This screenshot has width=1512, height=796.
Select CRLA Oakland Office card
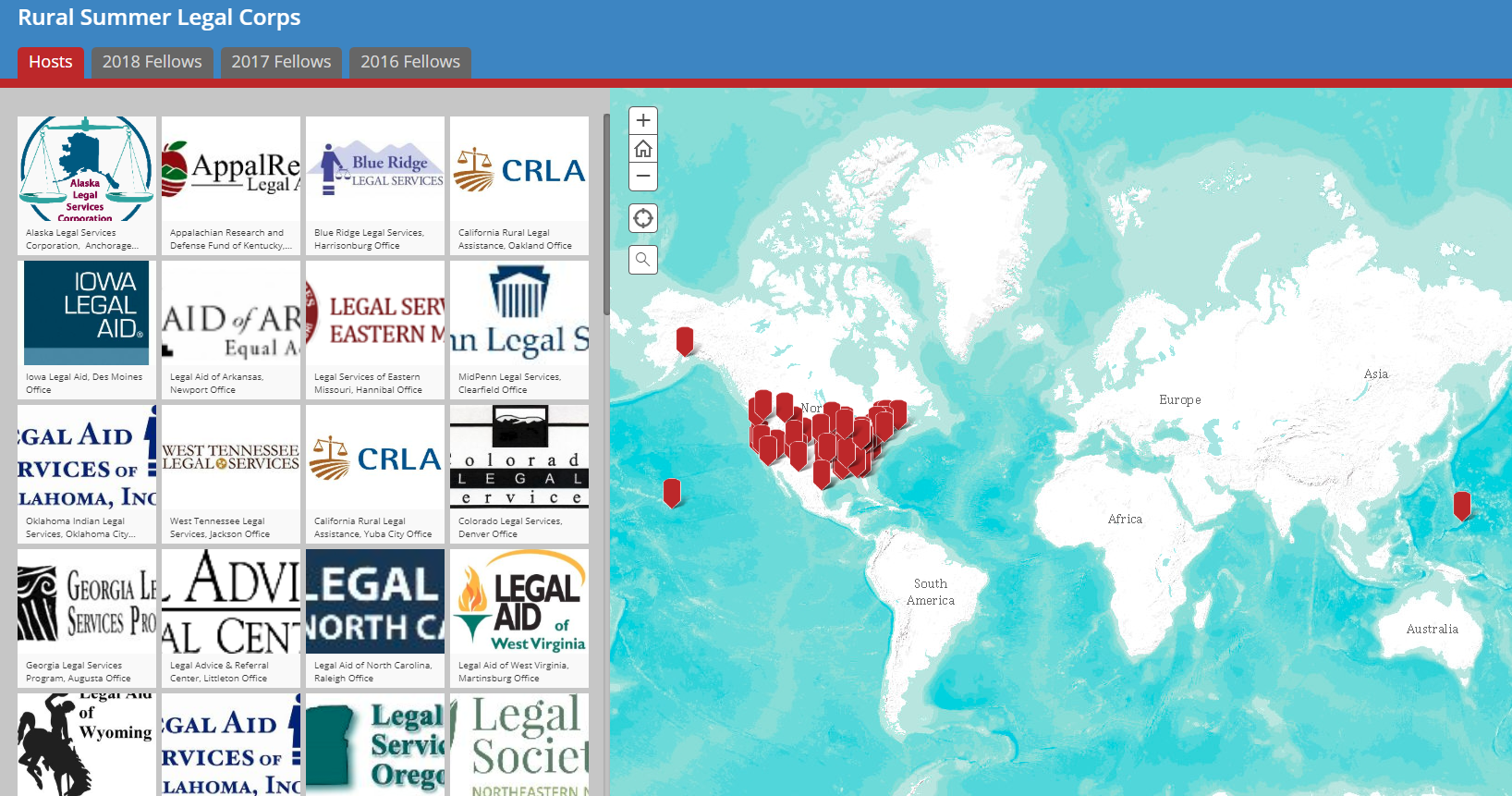(x=519, y=186)
